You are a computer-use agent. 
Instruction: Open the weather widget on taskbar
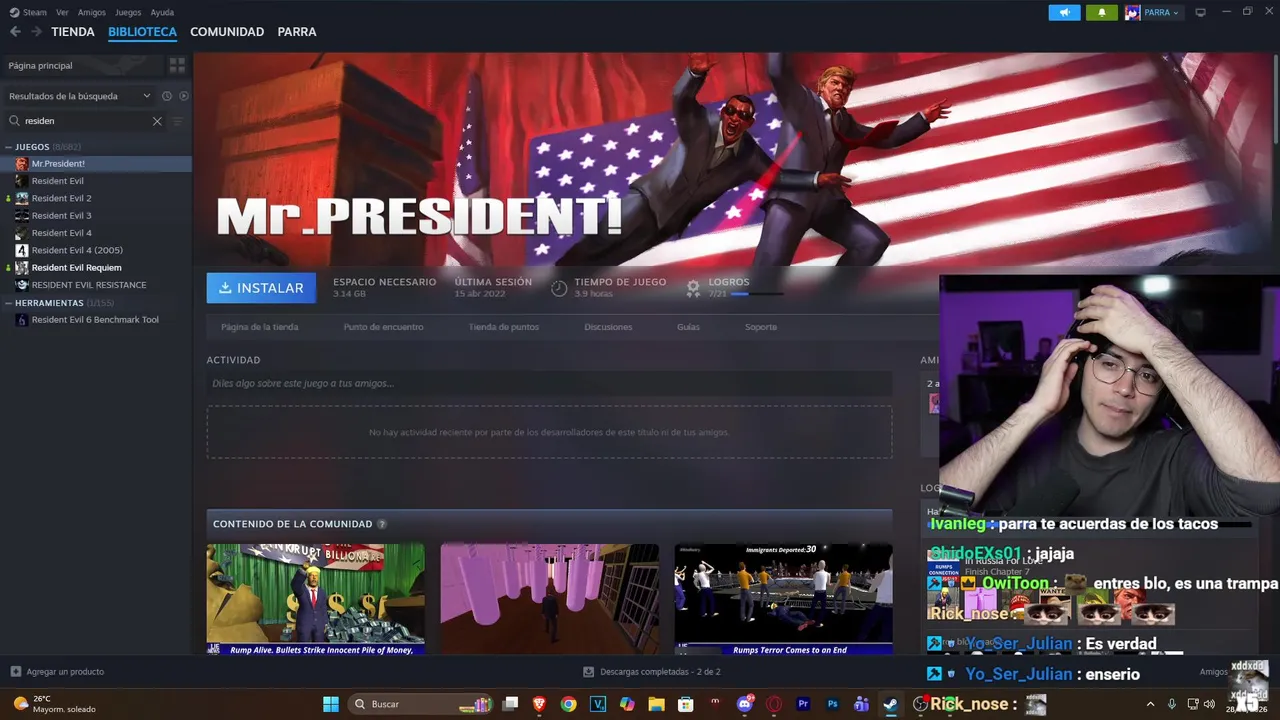(55, 704)
